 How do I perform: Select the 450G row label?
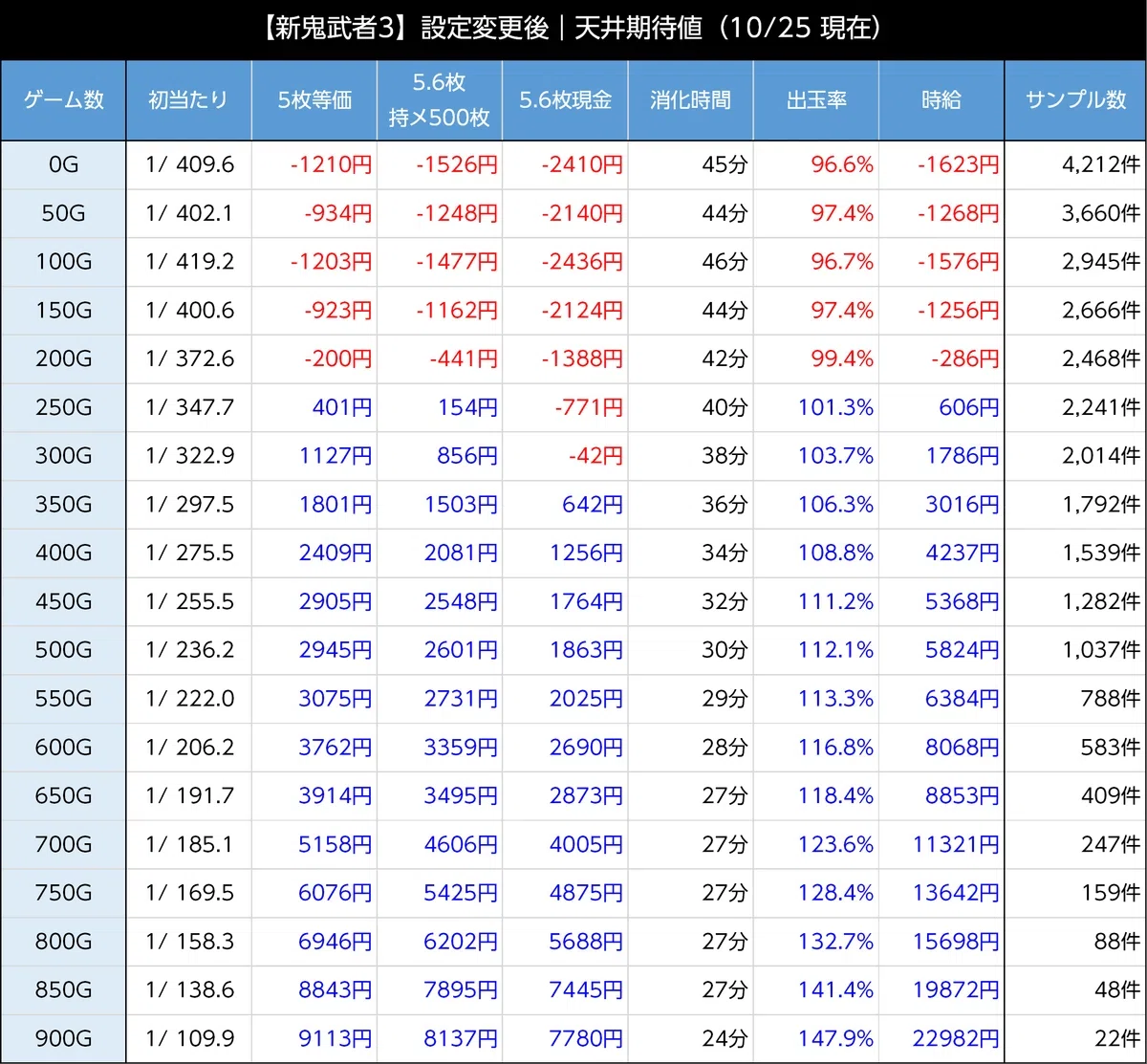[63, 602]
